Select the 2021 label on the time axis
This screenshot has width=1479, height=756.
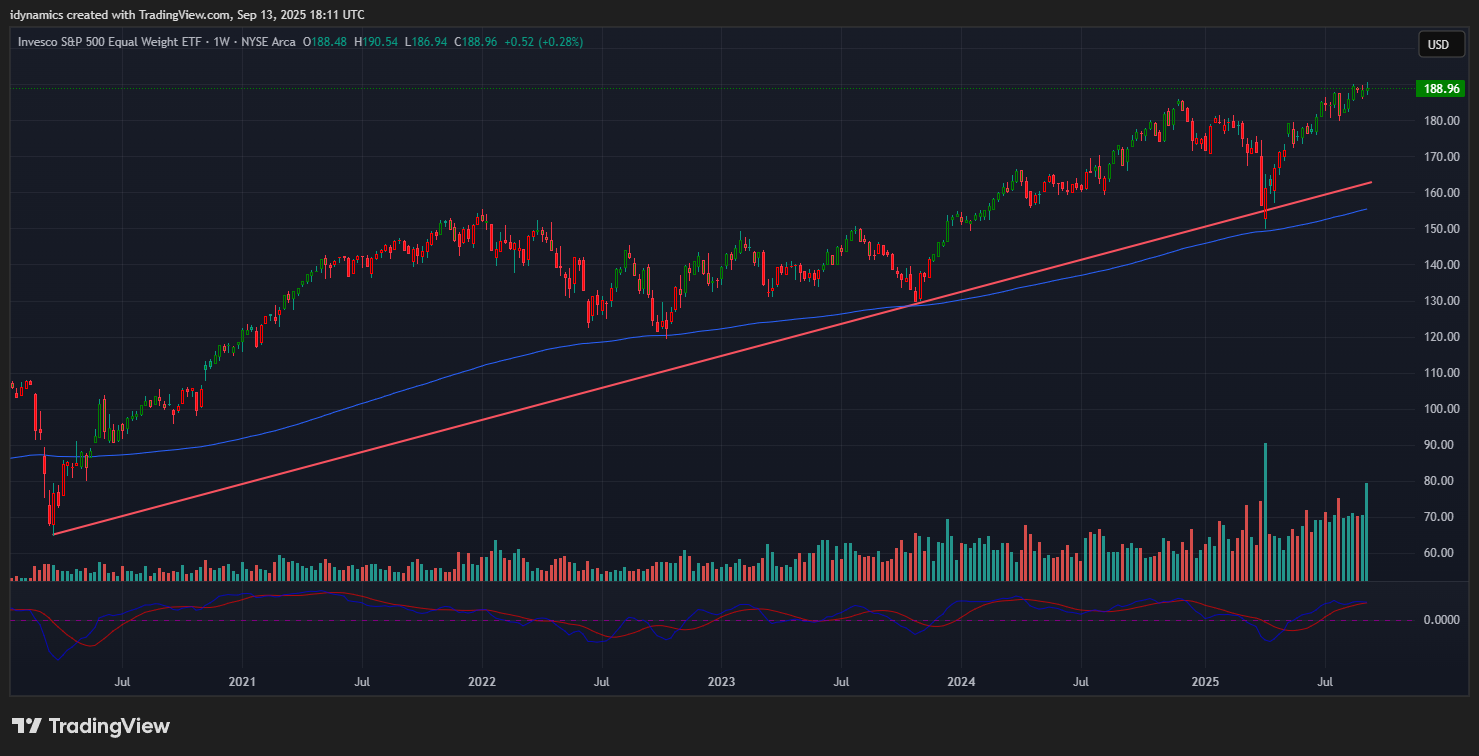pos(242,681)
